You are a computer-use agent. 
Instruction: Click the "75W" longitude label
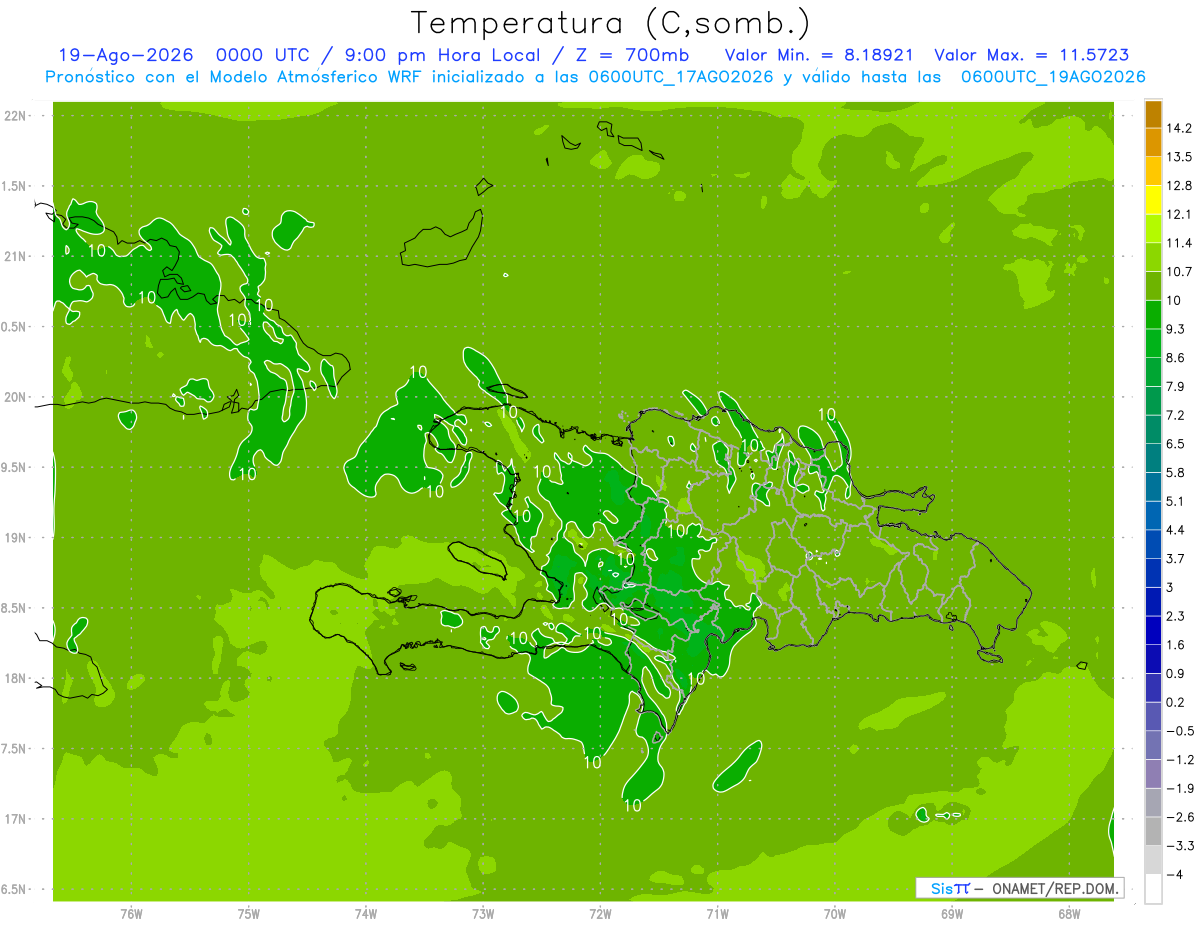[249, 914]
